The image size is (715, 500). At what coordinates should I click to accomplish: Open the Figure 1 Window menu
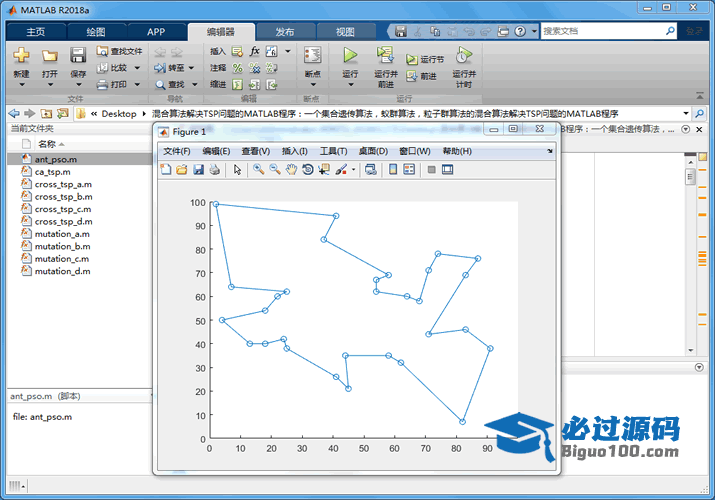pos(414,151)
